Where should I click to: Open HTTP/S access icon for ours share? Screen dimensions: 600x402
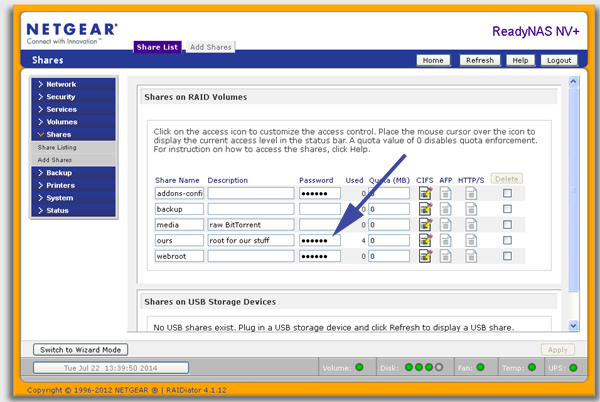[471, 241]
